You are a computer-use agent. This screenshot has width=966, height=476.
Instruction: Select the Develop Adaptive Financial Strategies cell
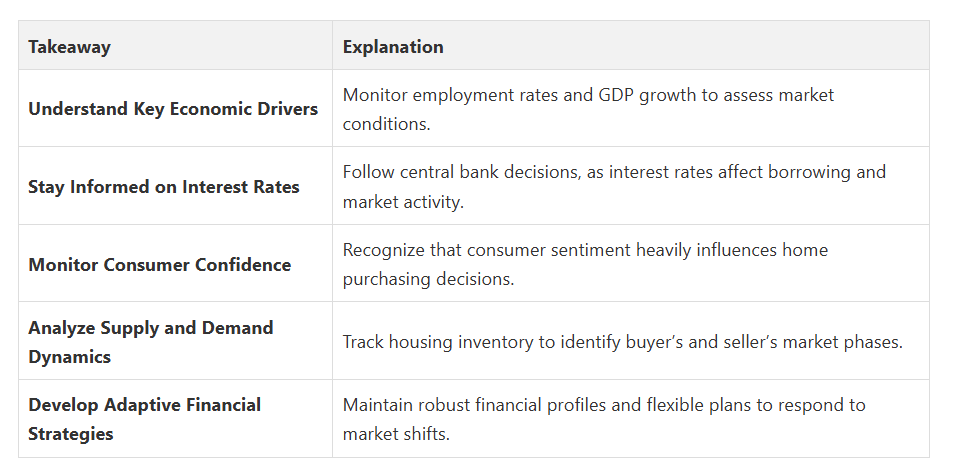[176, 419]
